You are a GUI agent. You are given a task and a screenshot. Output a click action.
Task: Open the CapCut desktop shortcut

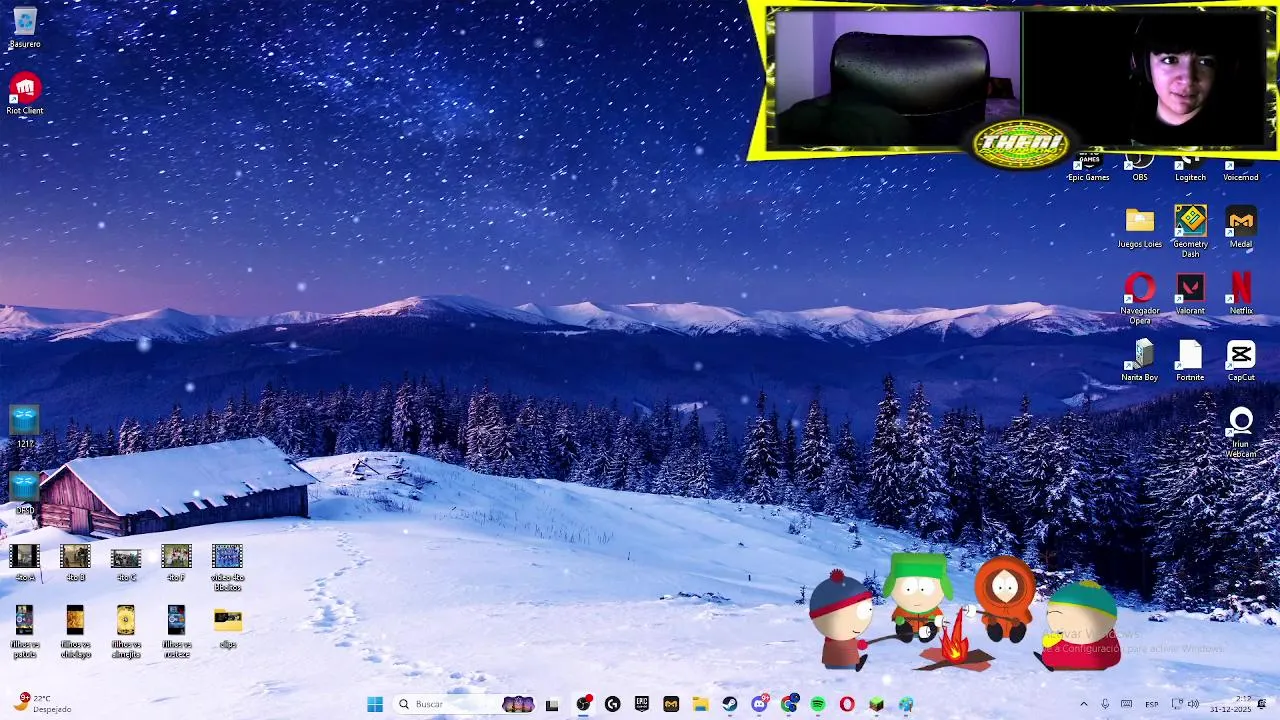[1241, 361]
